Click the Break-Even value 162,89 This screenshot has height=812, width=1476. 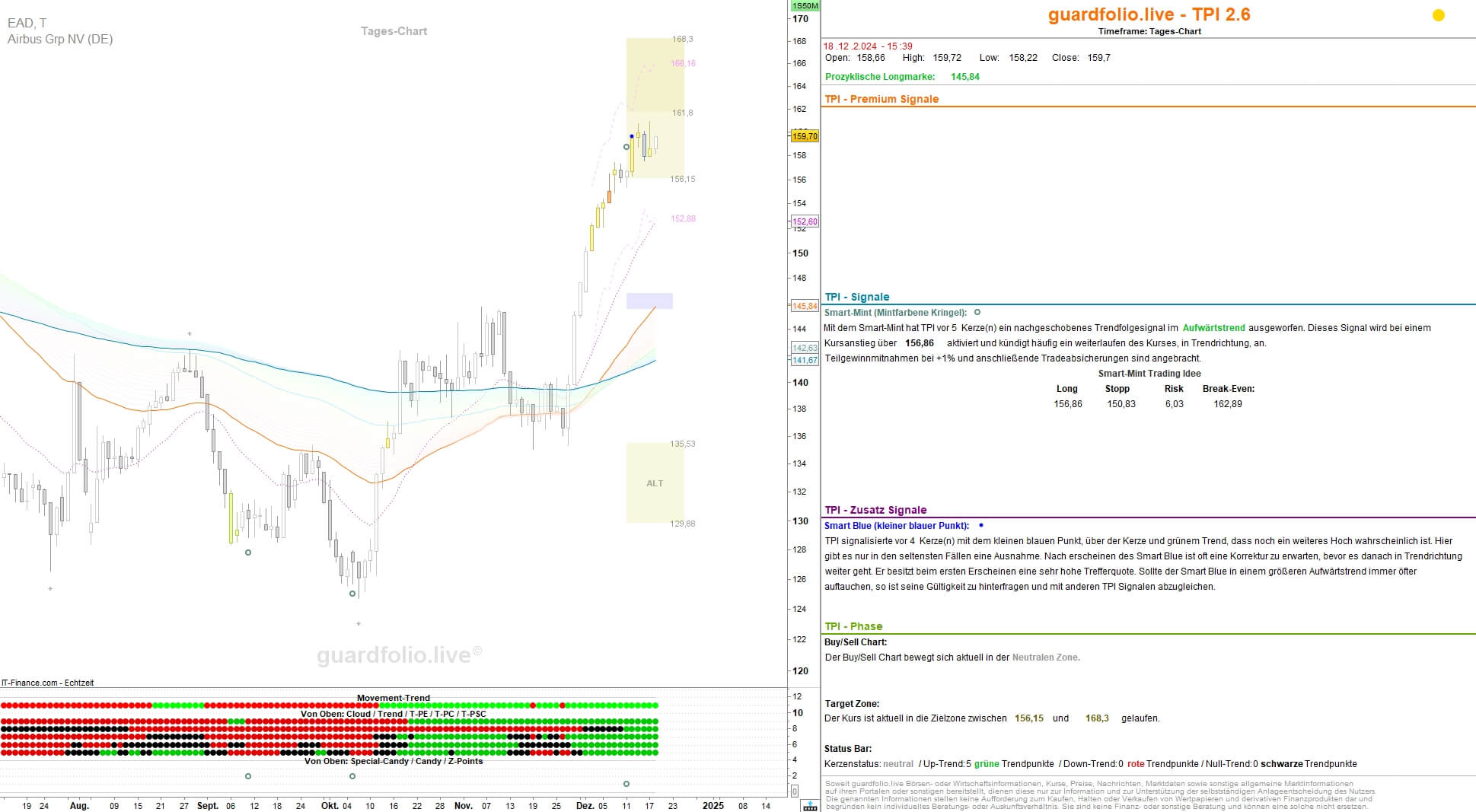coord(1228,404)
